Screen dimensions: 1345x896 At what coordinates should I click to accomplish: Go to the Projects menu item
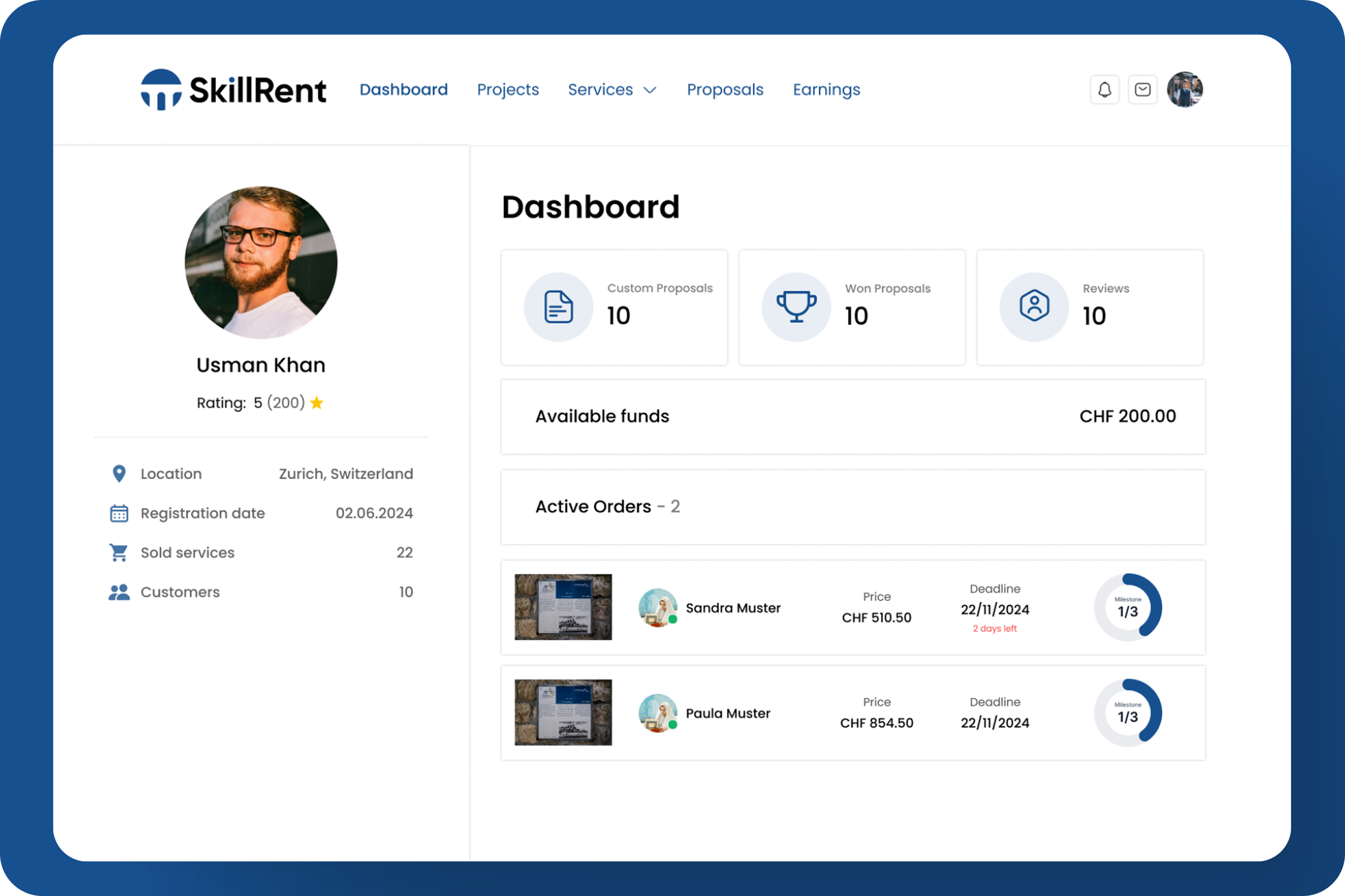[507, 89]
